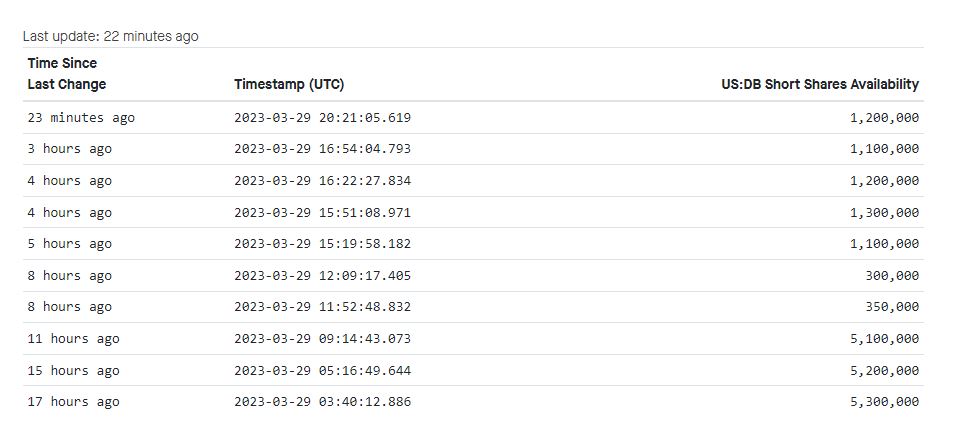Click the timestamp 2023-03-29 05:16:49.644

[x=322, y=371]
